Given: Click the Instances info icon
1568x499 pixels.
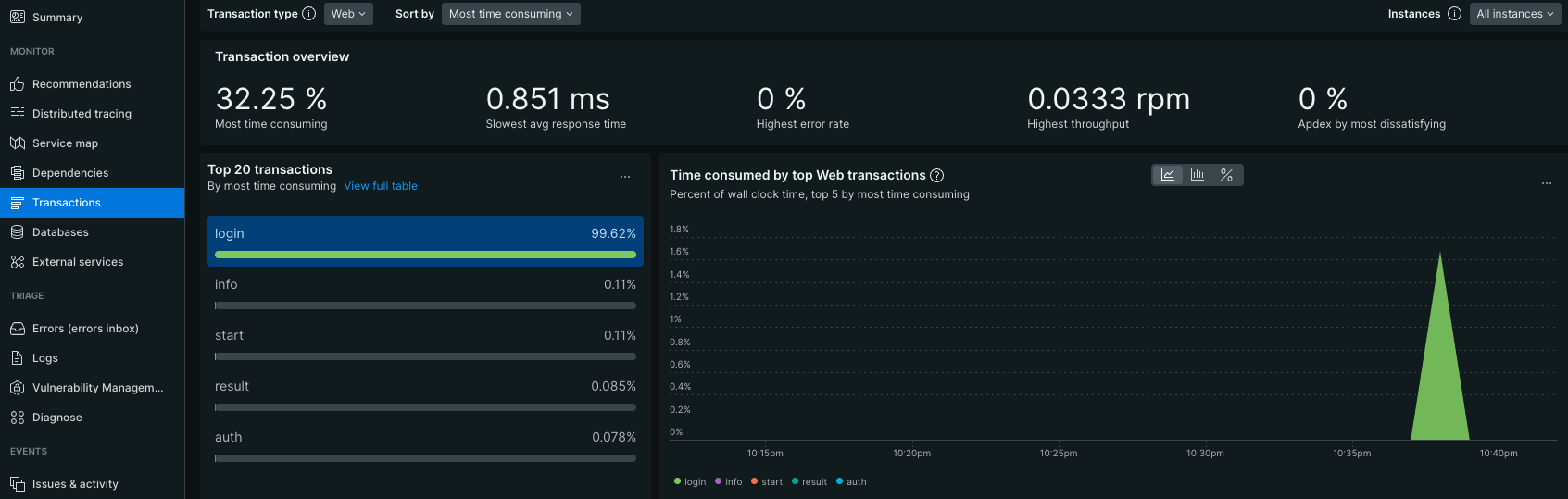Looking at the screenshot, I should click(1454, 14).
